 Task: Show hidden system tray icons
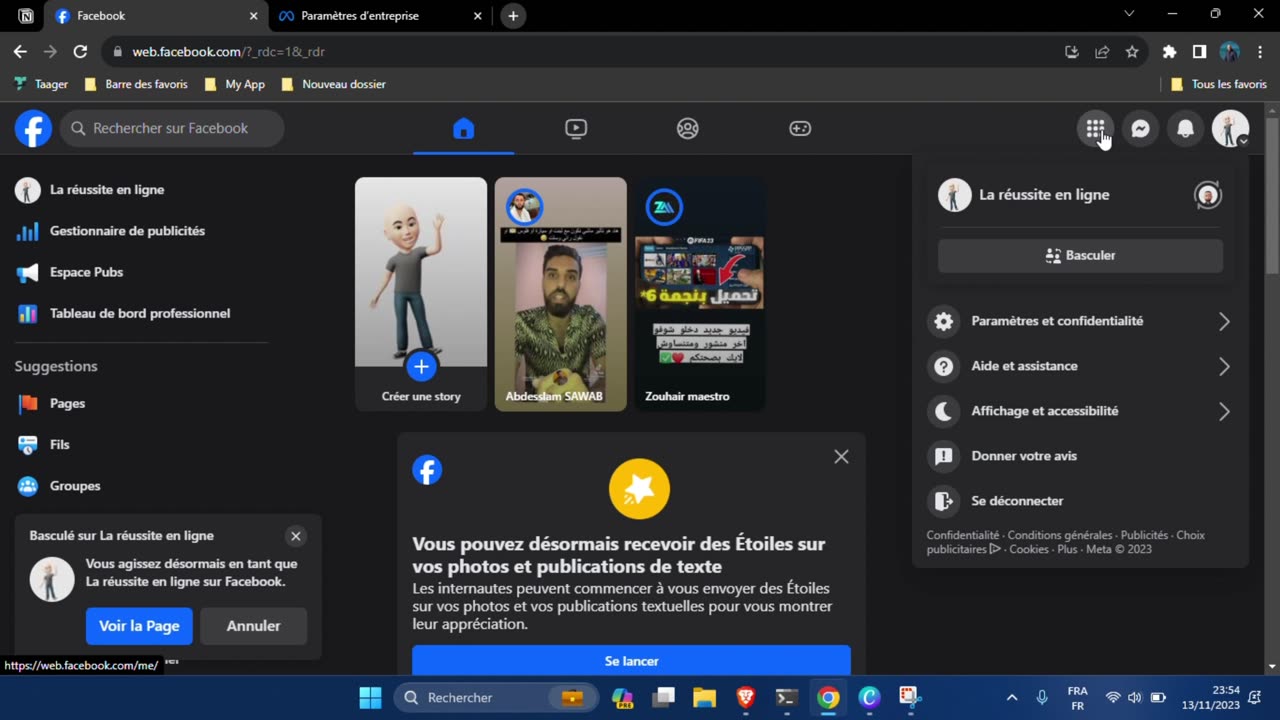pos(1011,698)
